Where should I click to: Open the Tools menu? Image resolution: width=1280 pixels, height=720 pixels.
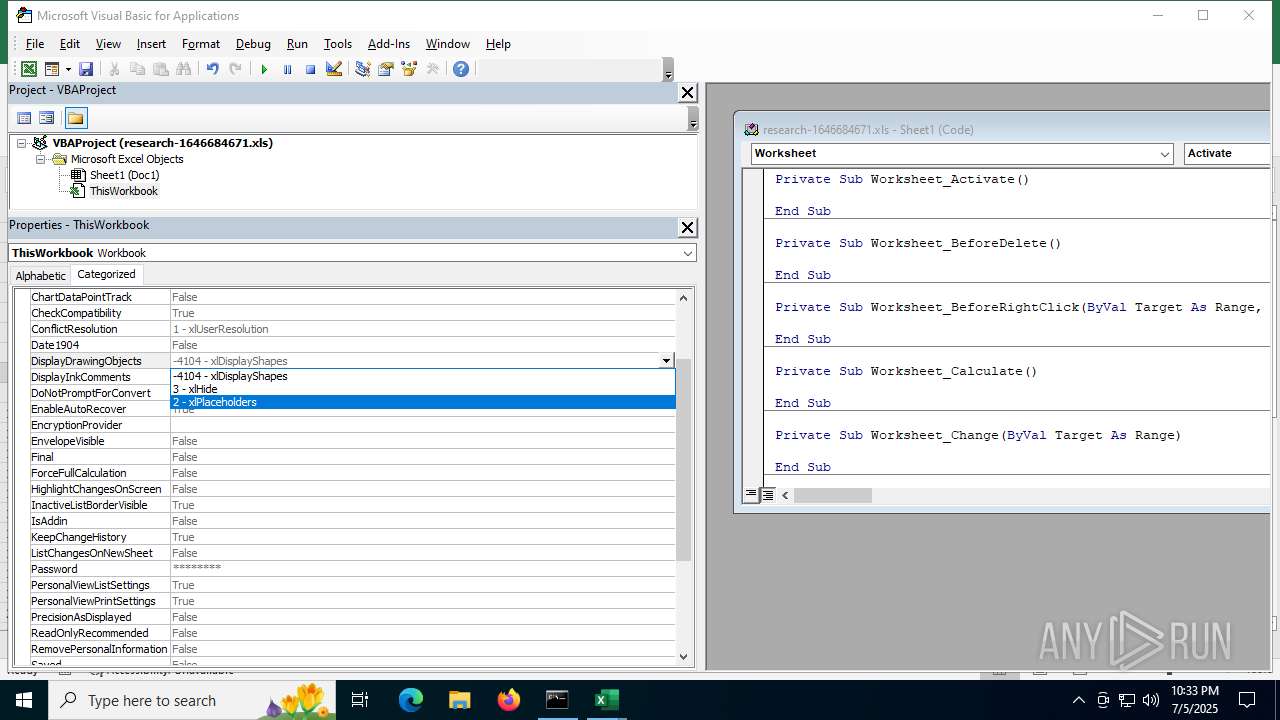[x=338, y=44]
